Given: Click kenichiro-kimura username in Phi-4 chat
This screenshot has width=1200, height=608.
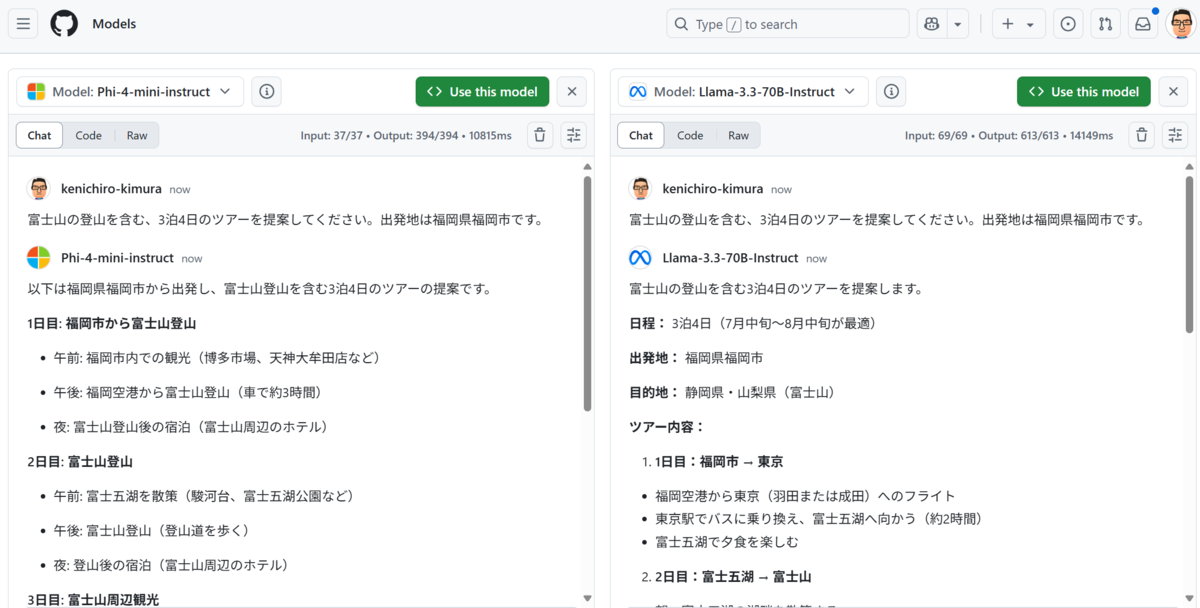Looking at the screenshot, I should point(112,188).
